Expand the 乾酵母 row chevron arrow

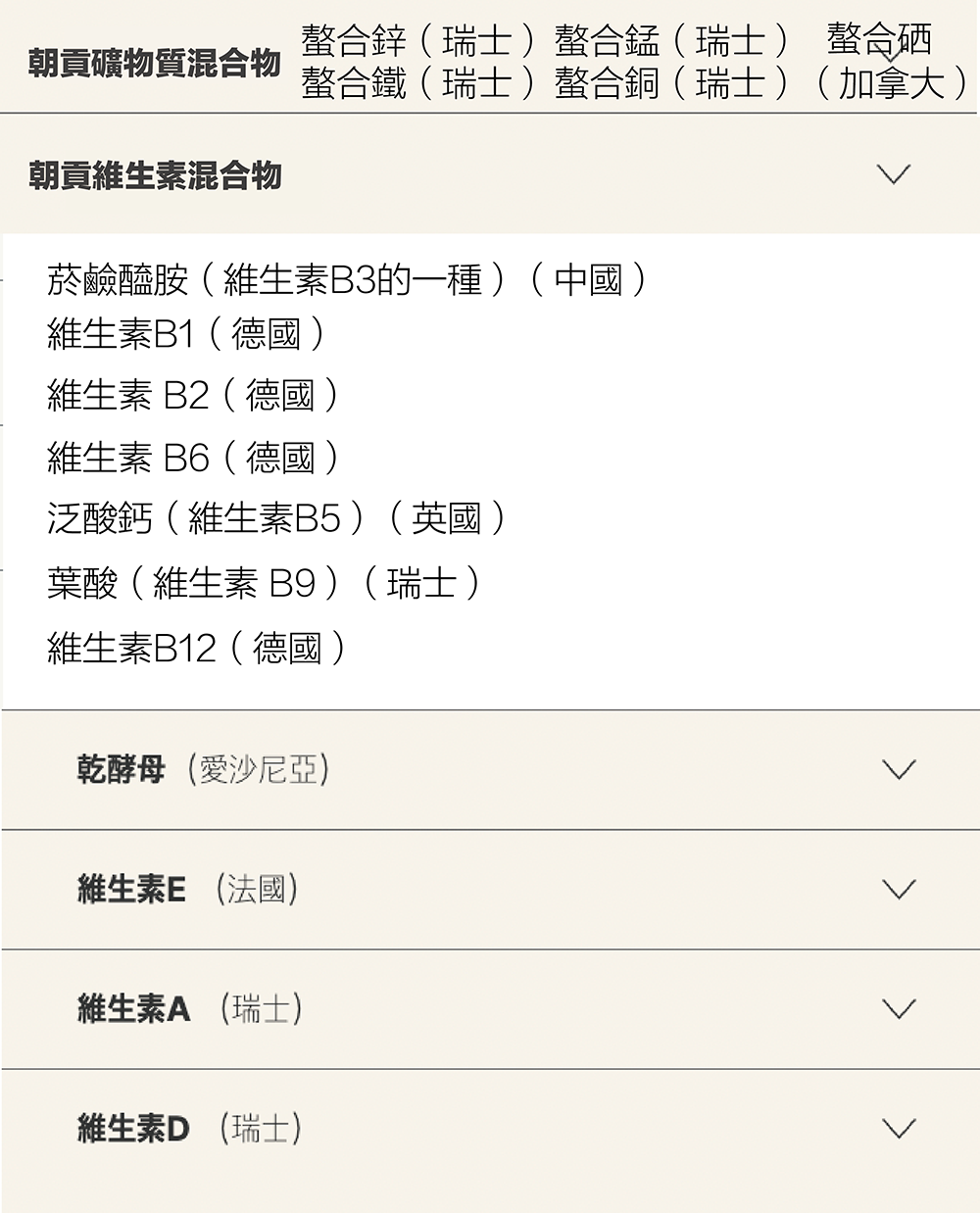898,770
